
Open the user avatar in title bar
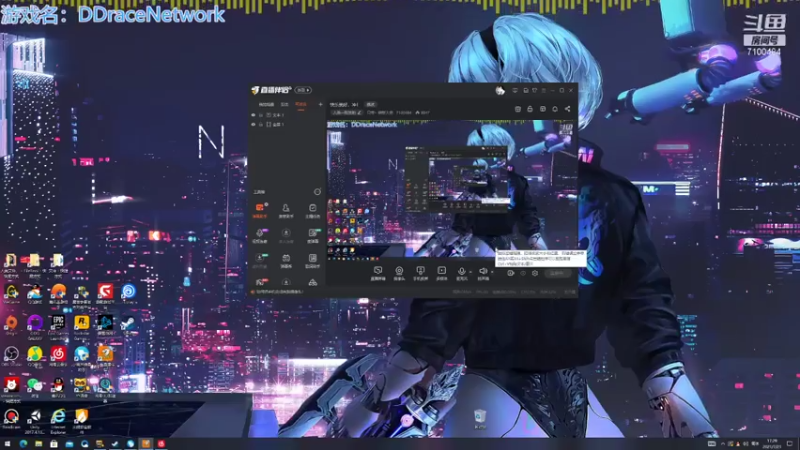(x=500, y=90)
